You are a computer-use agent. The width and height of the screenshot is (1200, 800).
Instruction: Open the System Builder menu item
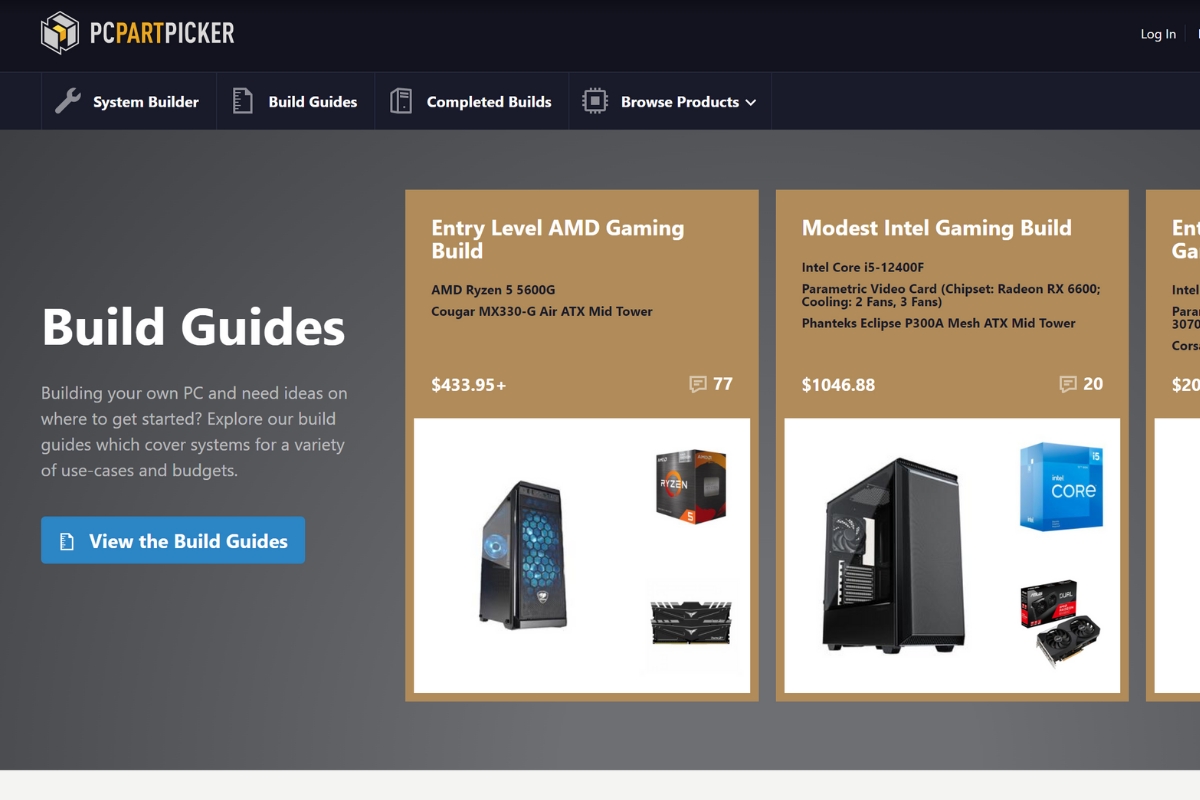pyautogui.click(x=129, y=101)
